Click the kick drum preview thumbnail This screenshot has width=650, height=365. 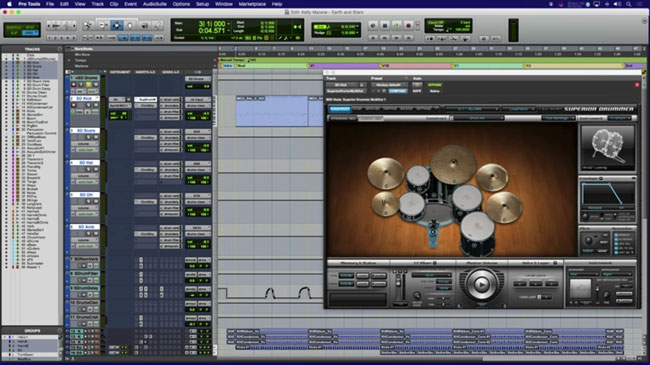[607, 147]
